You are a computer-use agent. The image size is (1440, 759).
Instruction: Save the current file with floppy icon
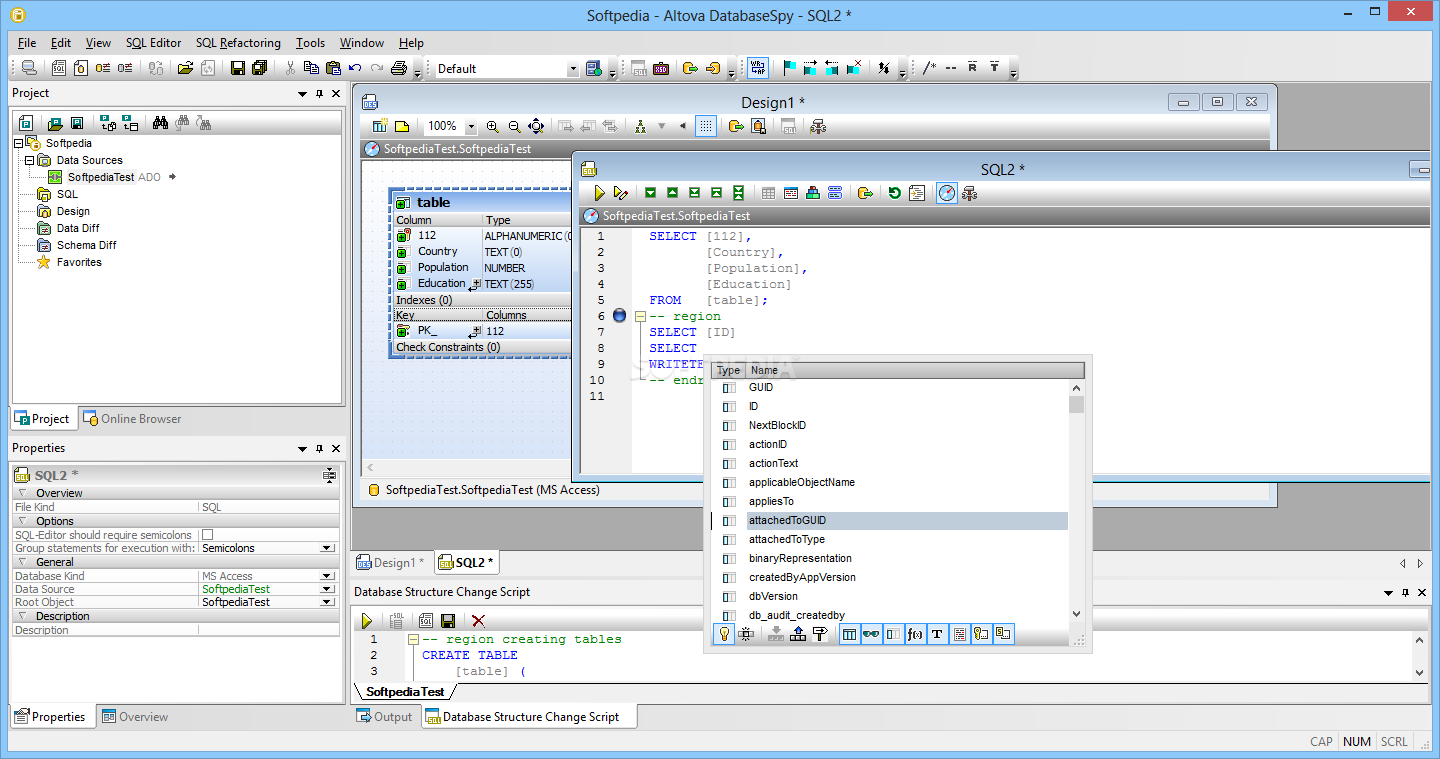[238, 68]
